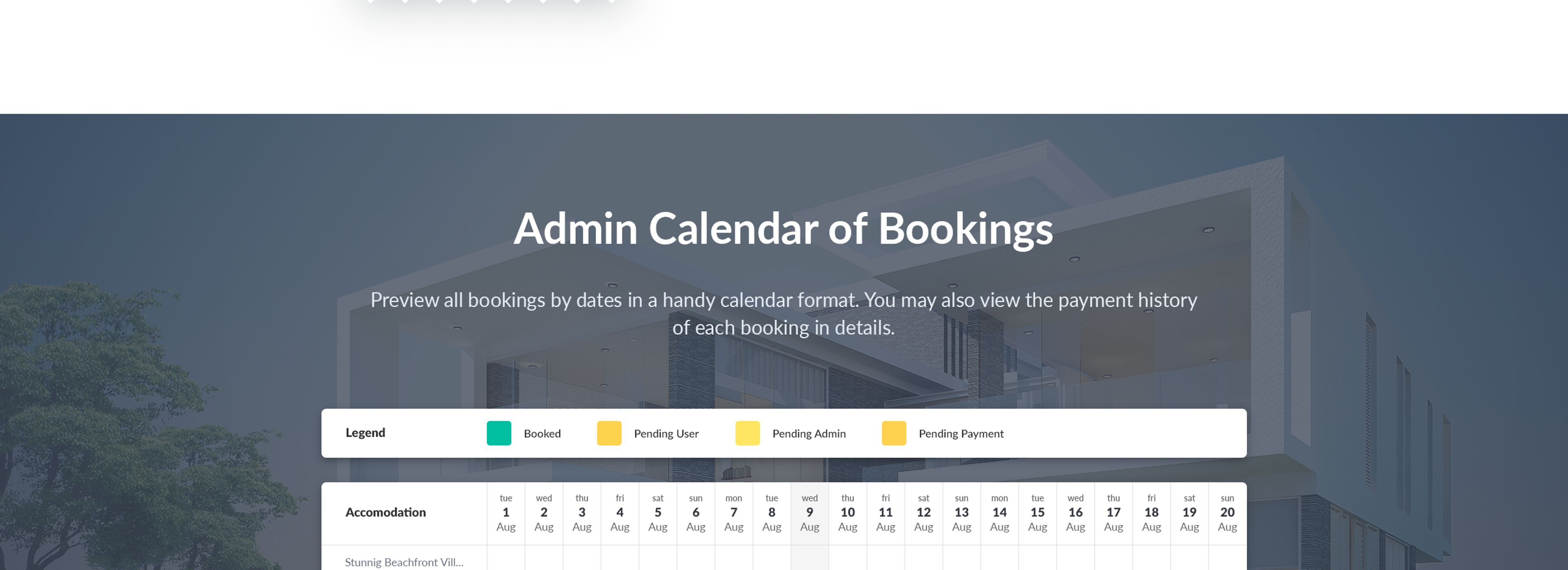Select the sat 5 Aug date header

pyautogui.click(x=657, y=513)
